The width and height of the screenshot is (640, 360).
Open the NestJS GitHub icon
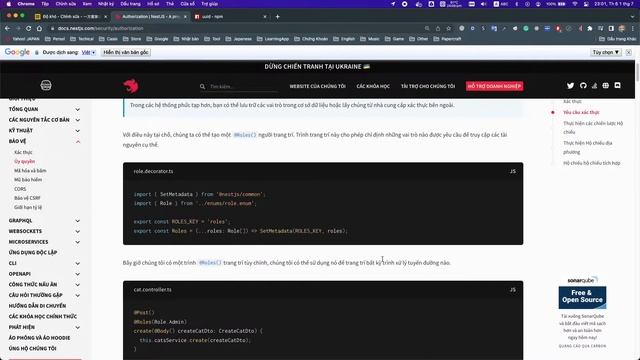pos(583,85)
